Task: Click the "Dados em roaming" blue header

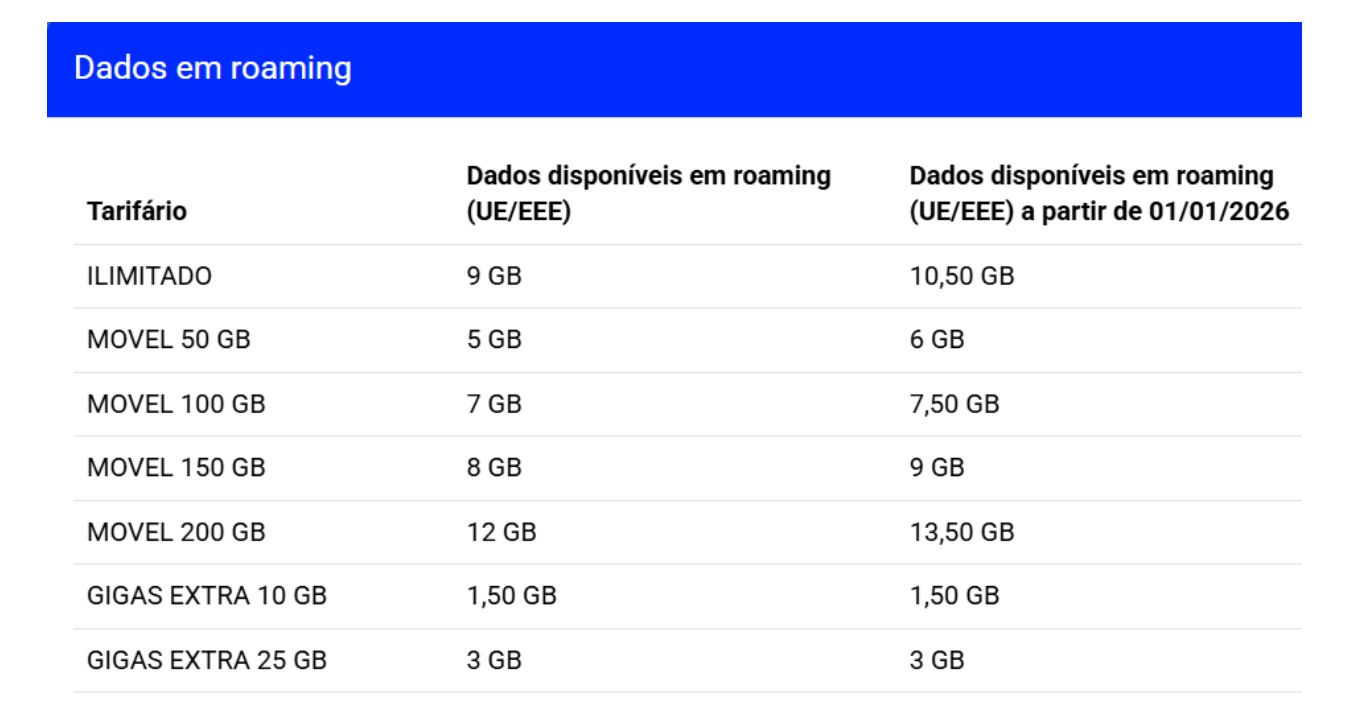Action: tap(213, 69)
